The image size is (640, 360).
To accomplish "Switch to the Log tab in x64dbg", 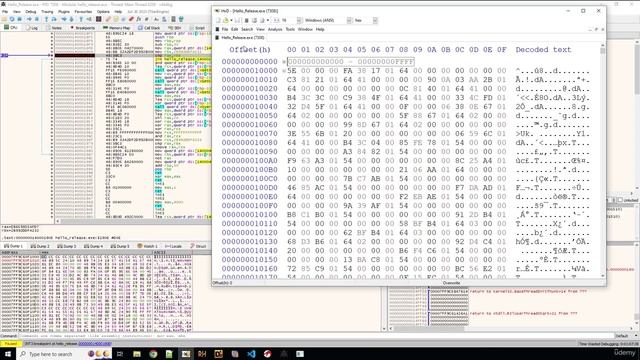I will coord(32,28).
